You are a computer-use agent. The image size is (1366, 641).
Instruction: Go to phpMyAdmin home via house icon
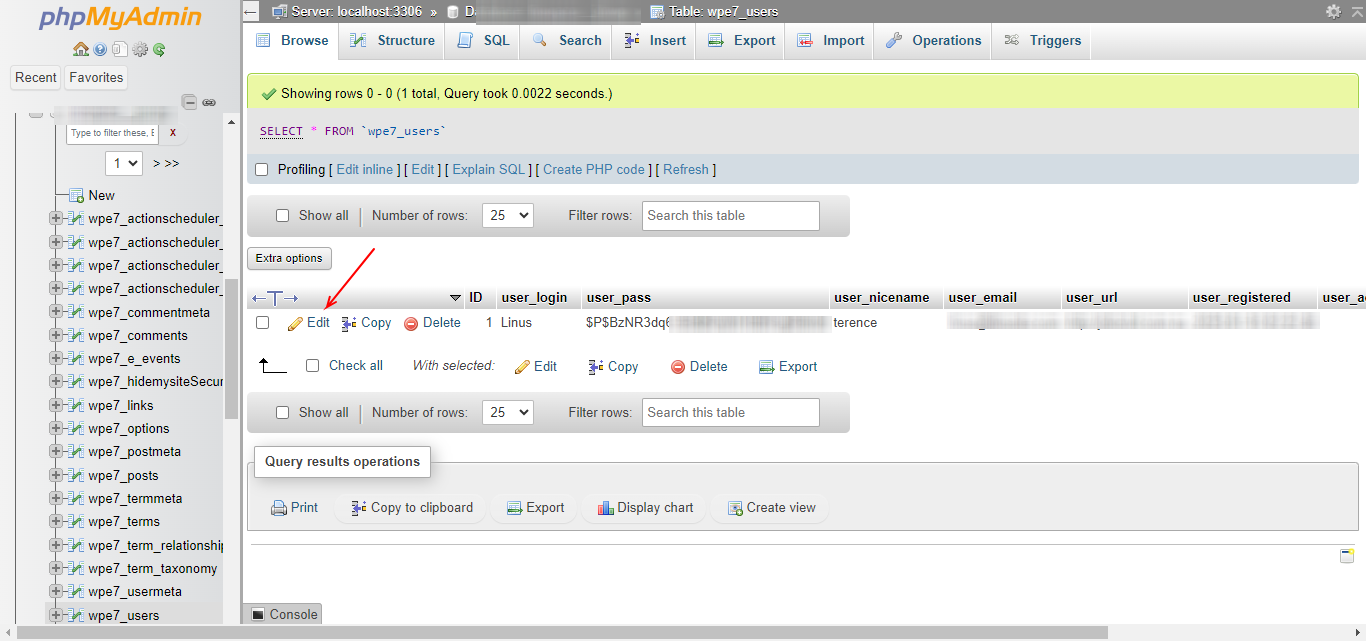(x=81, y=49)
